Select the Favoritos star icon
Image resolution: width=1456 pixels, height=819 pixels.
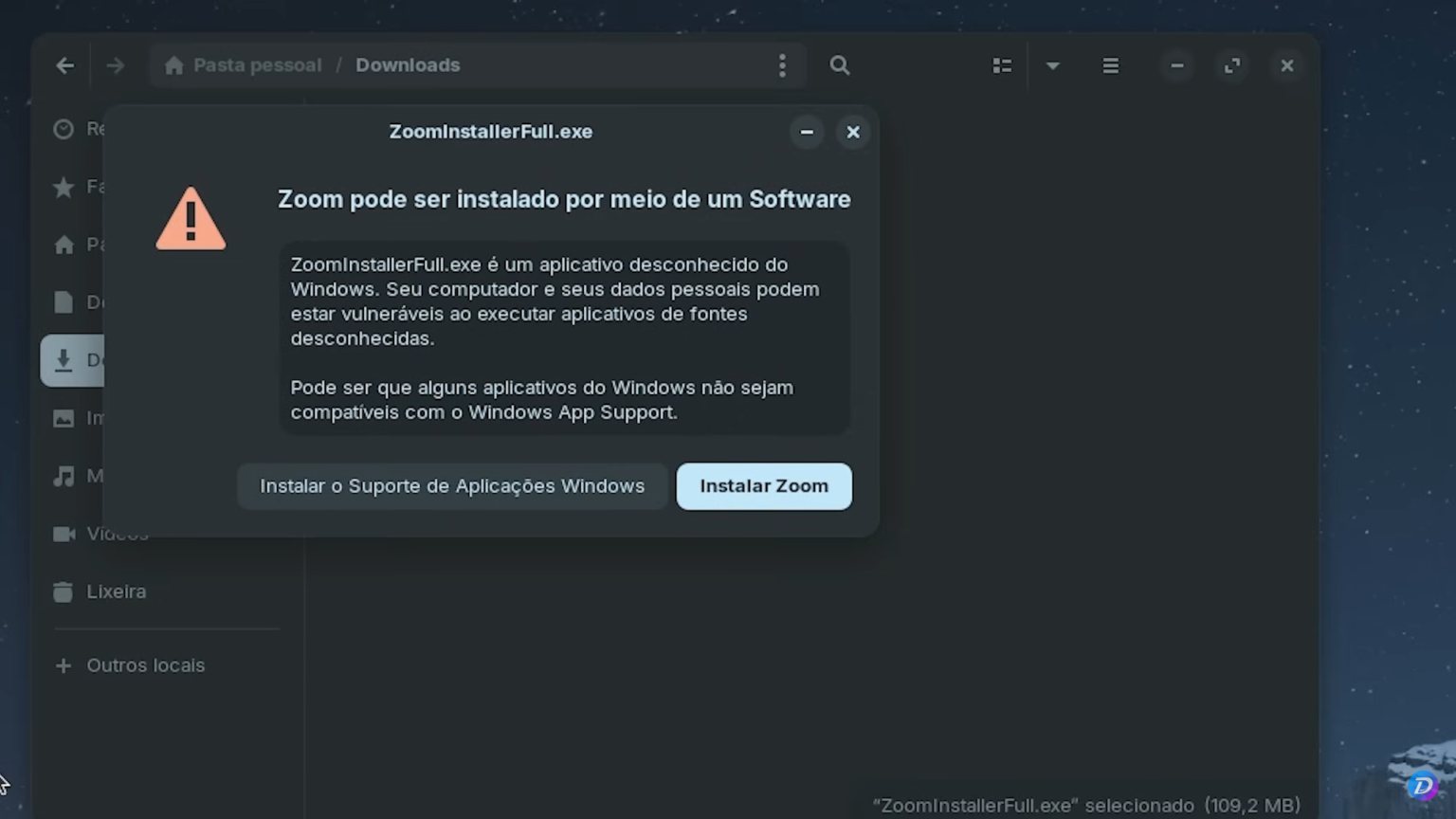click(x=64, y=186)
